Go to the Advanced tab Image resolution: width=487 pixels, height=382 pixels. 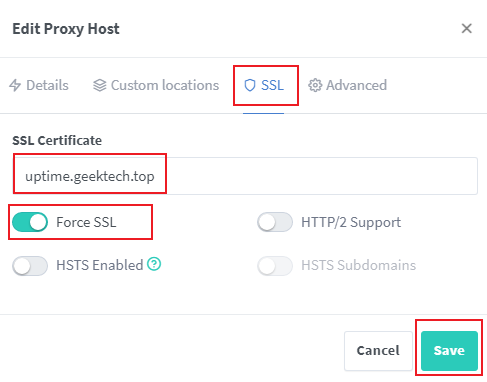[x=348, y=85]
